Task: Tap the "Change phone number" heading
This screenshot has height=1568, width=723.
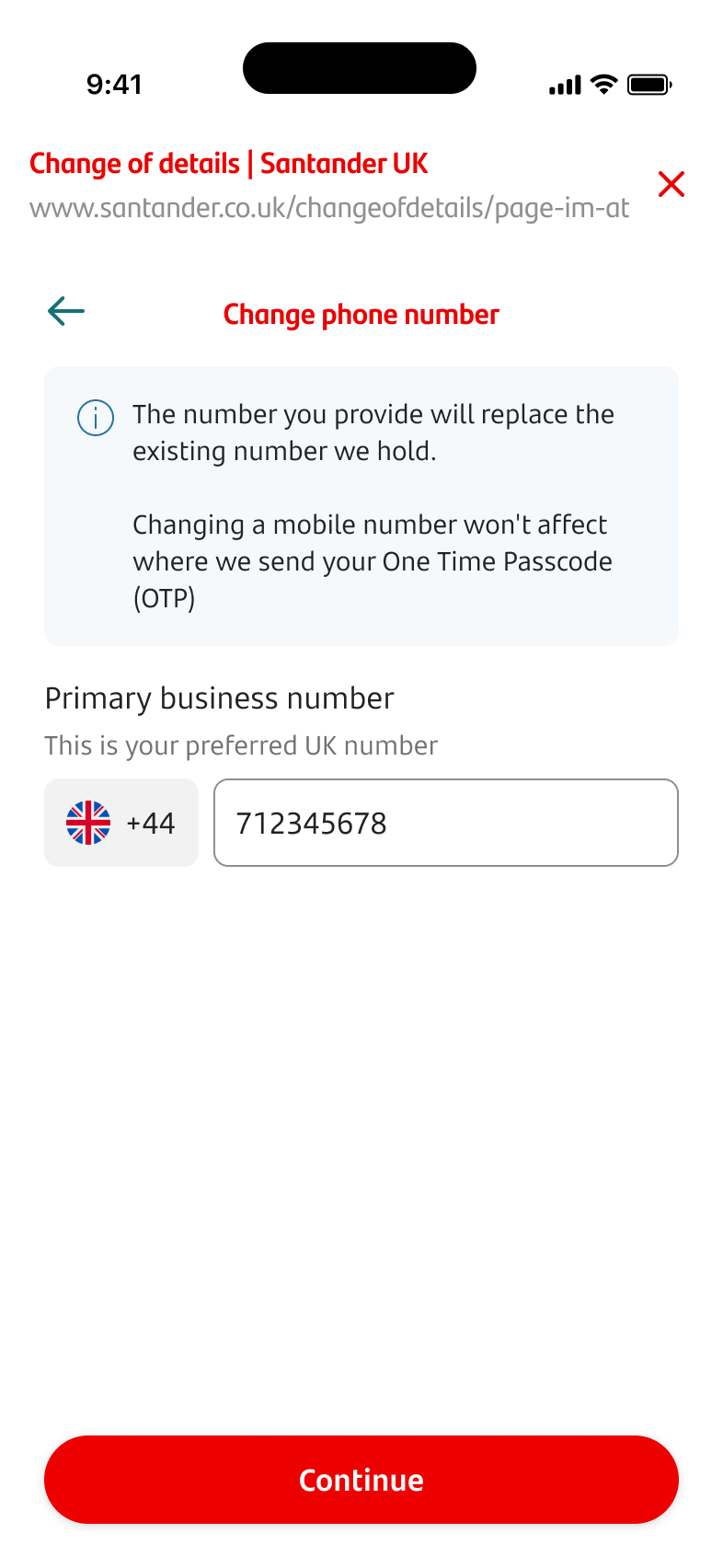Action: pyautogui.click(x=361, y=315)
